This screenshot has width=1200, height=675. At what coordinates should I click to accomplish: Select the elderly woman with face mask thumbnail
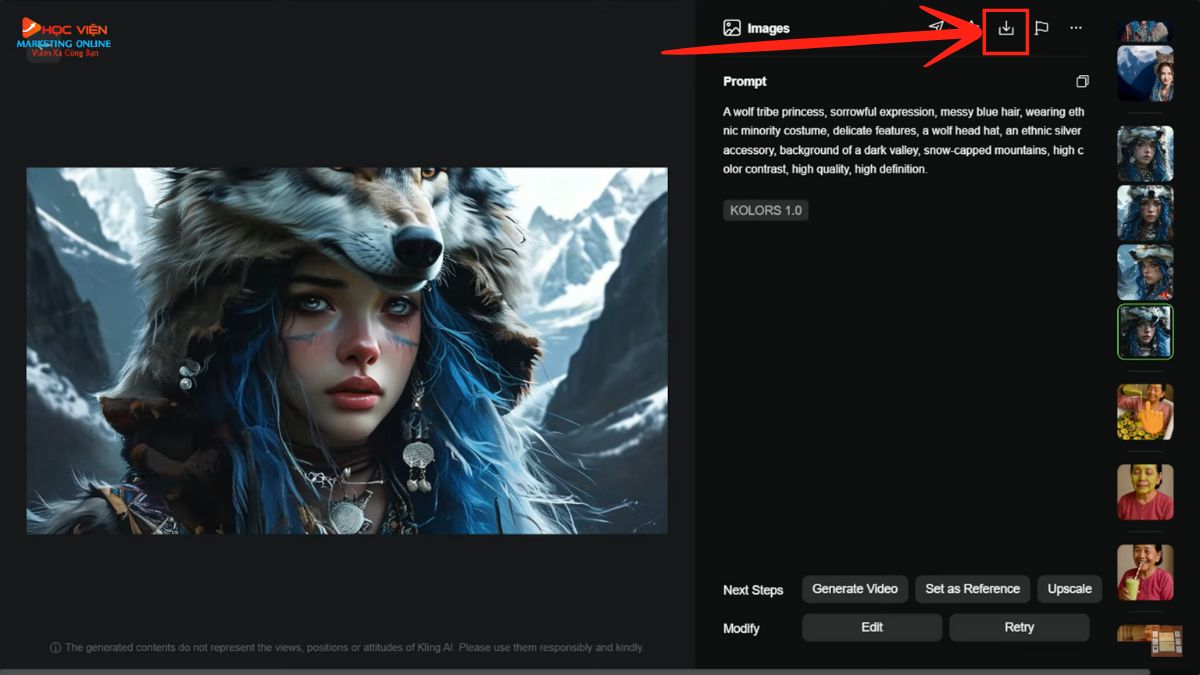click(x=1145, y=492)
